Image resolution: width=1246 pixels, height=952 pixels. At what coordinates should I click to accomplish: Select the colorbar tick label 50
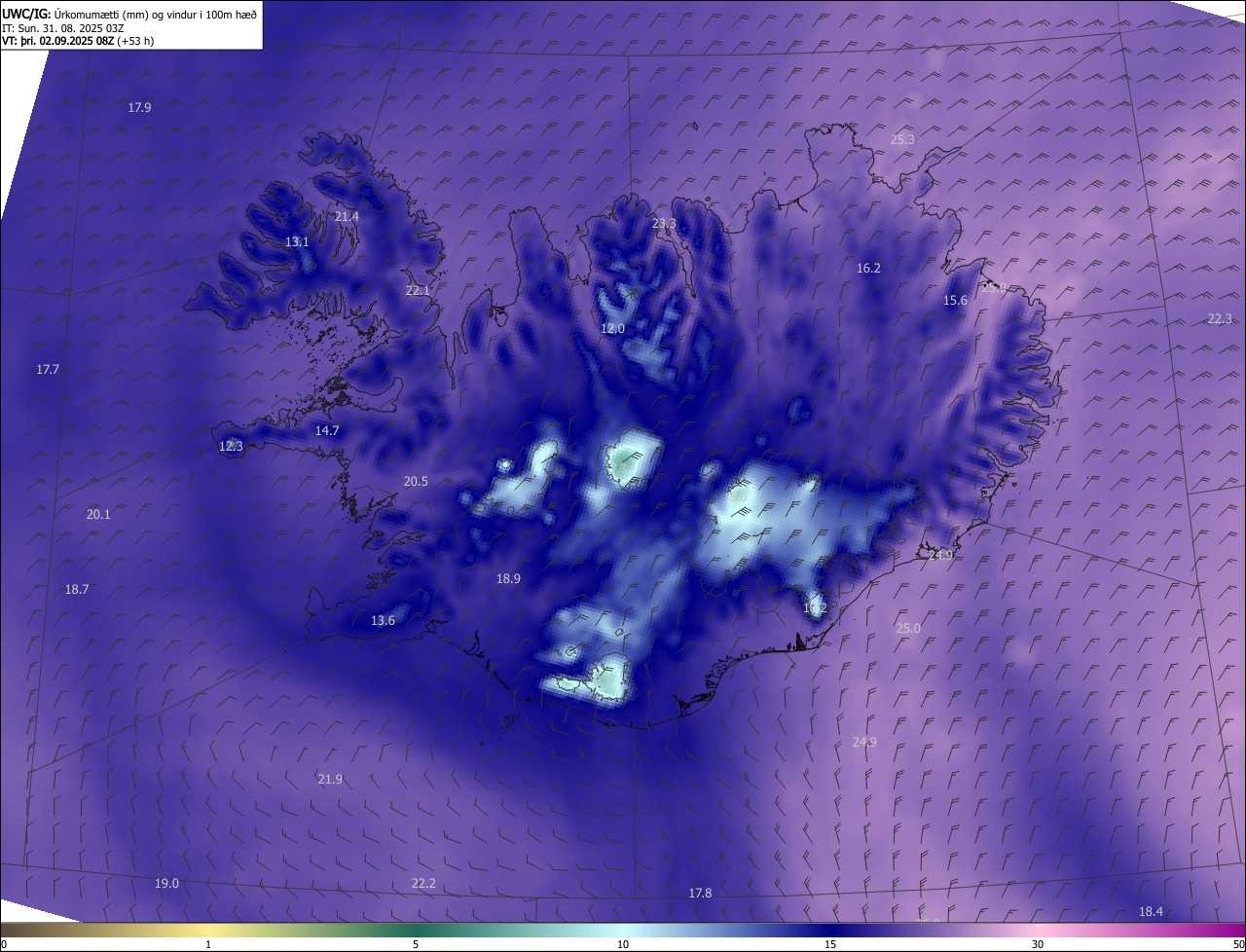point(1238,944)
